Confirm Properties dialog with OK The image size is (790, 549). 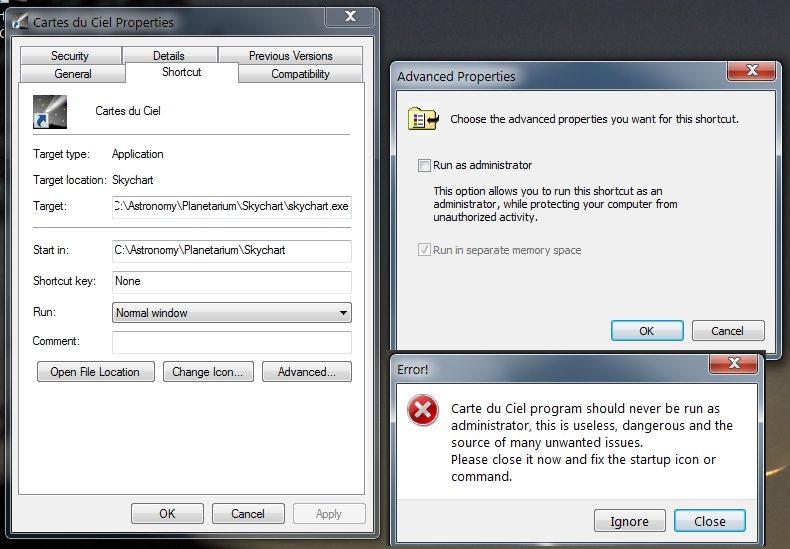(167, 514)
